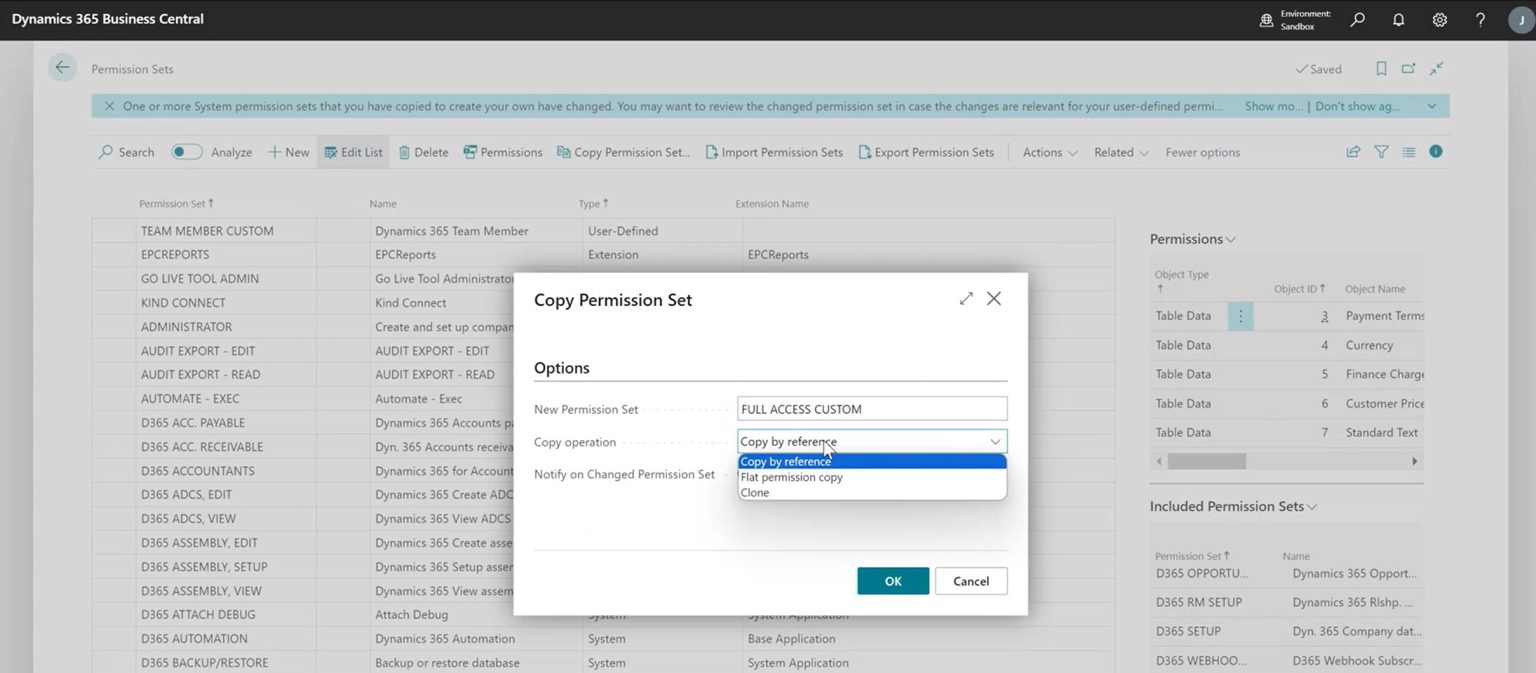Image resolution: width=1536 pixels, height=673 pixels.
Task: Click the Share icon above the list
Action: 1353,151
